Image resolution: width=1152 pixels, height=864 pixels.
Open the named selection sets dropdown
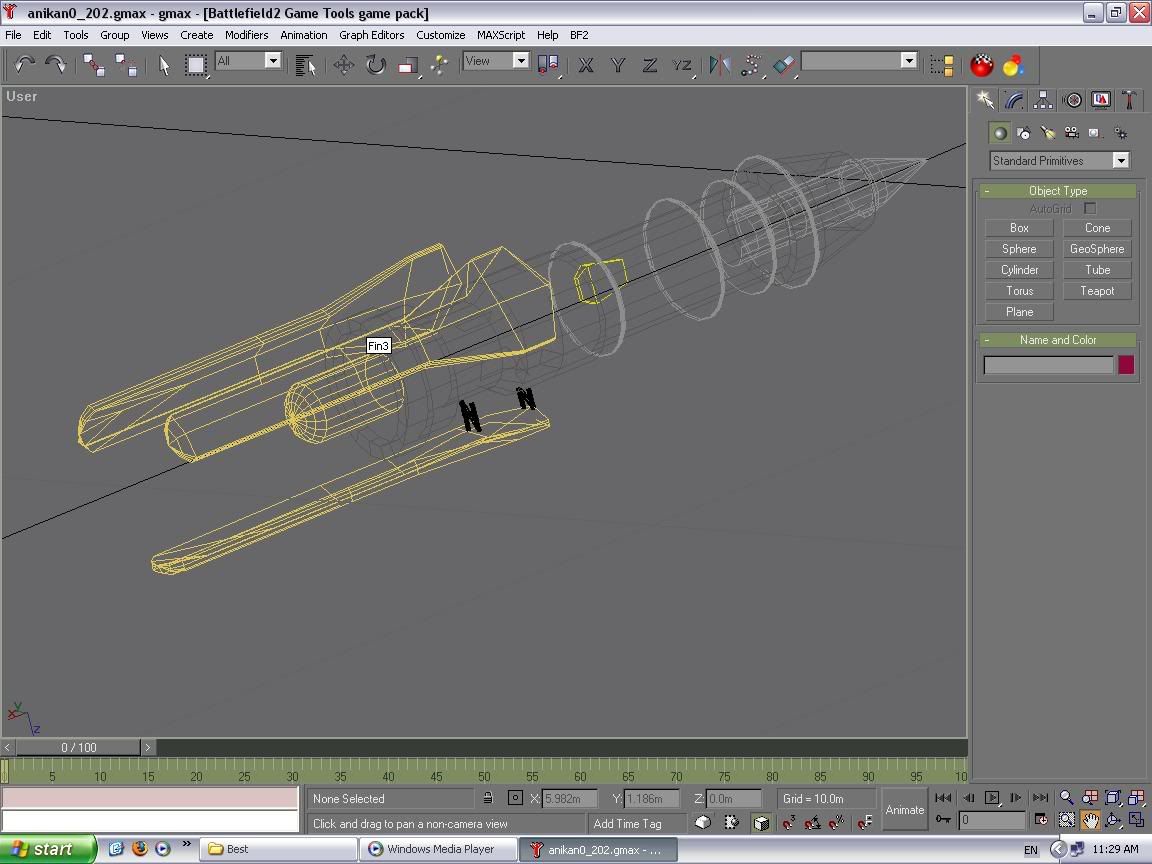tap(859, 61)
